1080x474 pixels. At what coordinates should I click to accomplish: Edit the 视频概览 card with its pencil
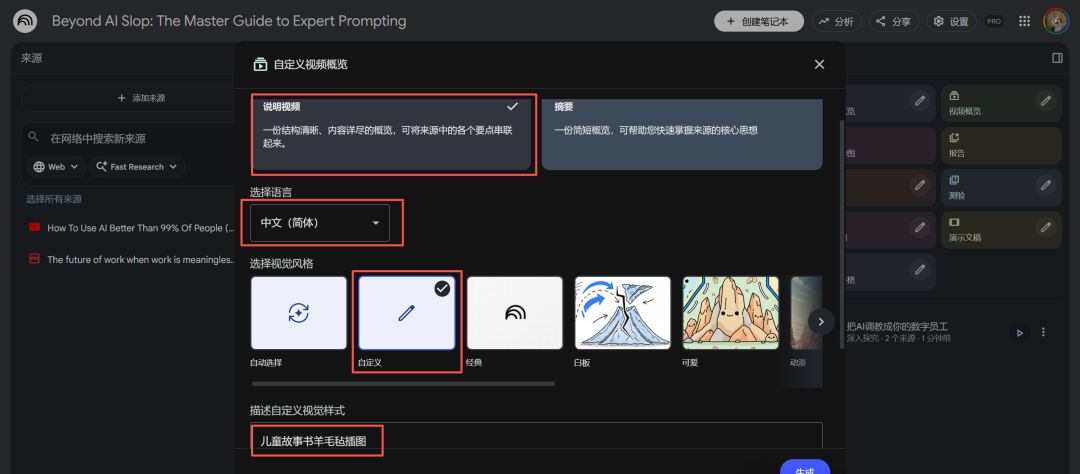coord(1046,101)
